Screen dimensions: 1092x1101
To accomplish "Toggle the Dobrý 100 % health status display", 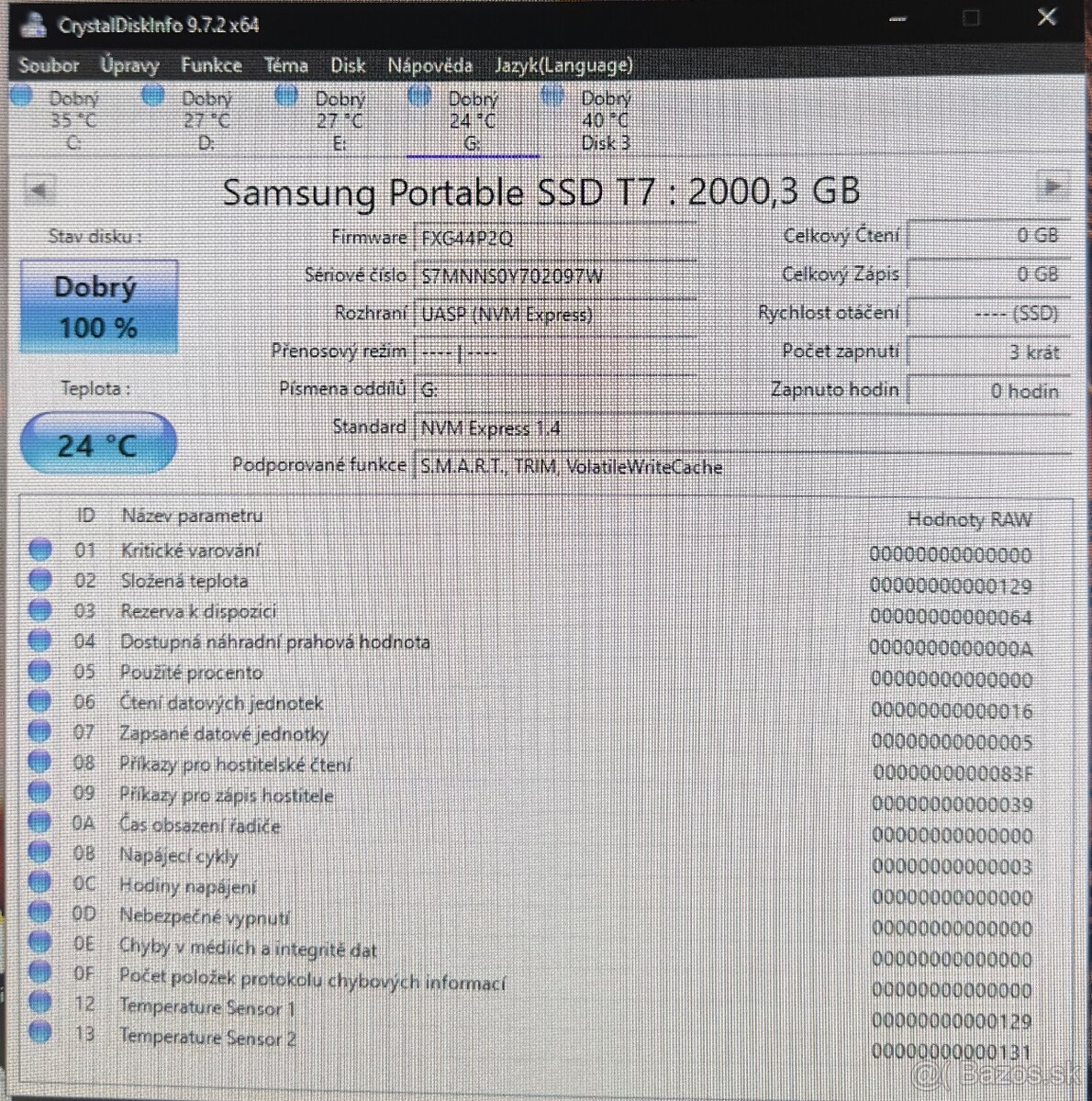I will (98, 306).
